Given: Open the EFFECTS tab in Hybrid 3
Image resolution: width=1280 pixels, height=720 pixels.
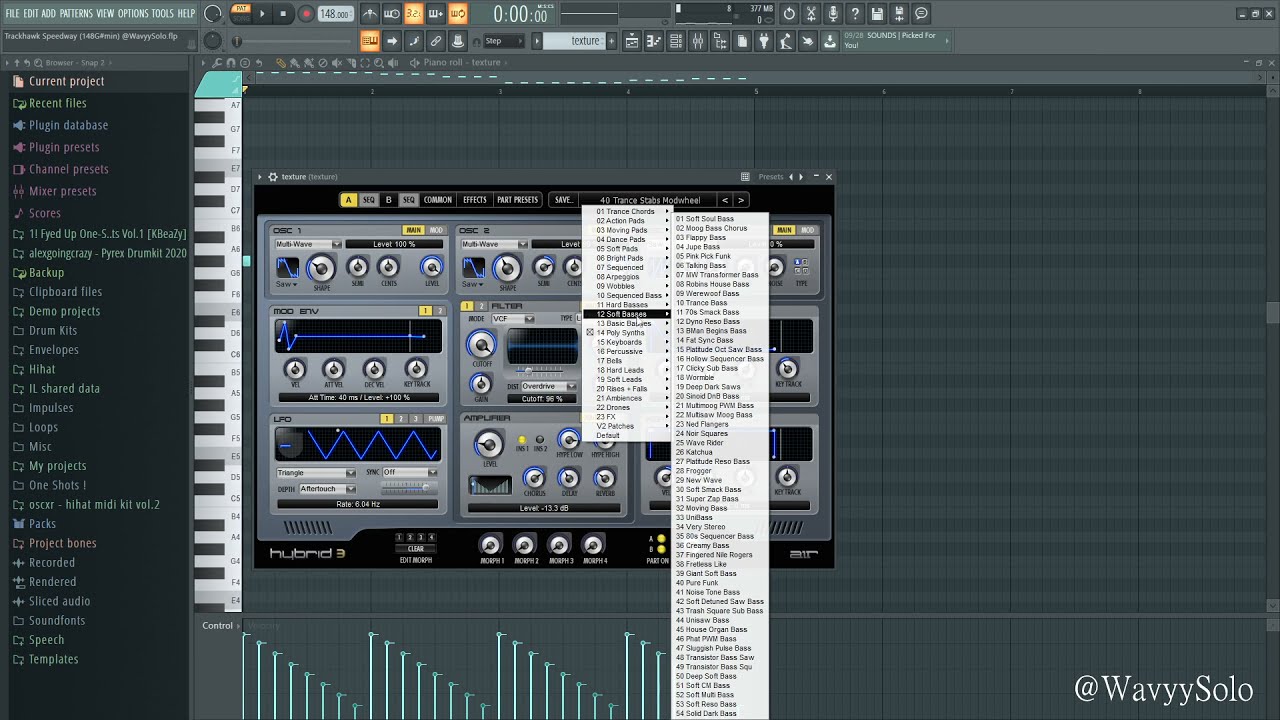Looking at the screenshot, I should (475, 200).
